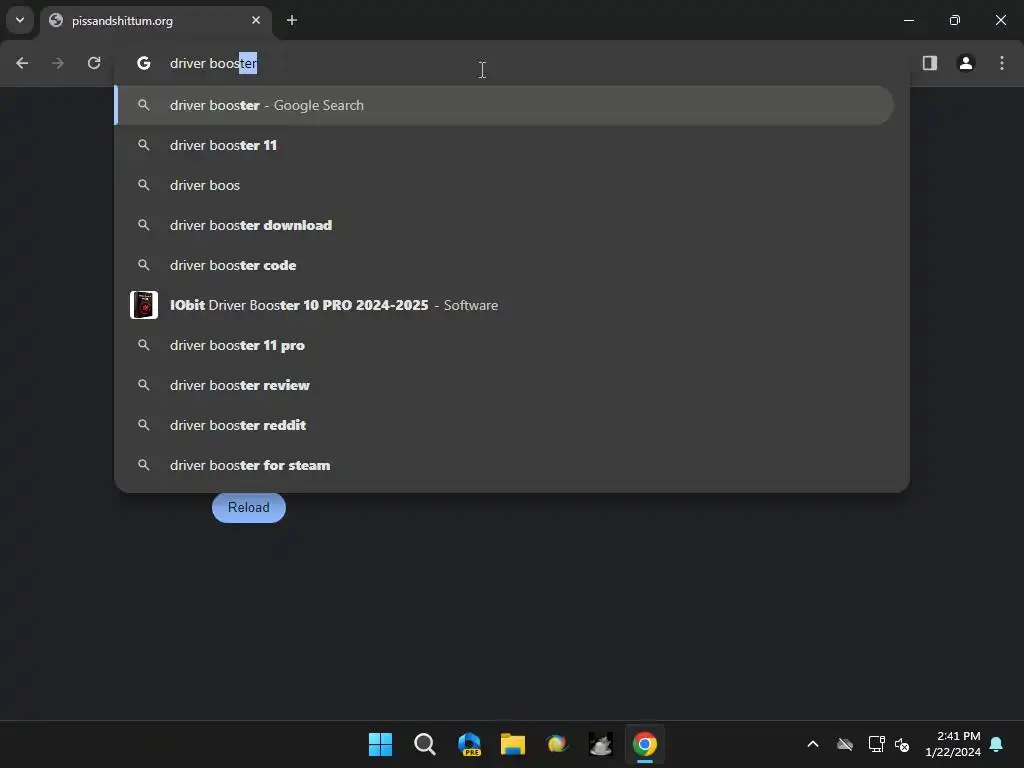Reload page using toolbar refresh icon

click(x=94, y=63)
